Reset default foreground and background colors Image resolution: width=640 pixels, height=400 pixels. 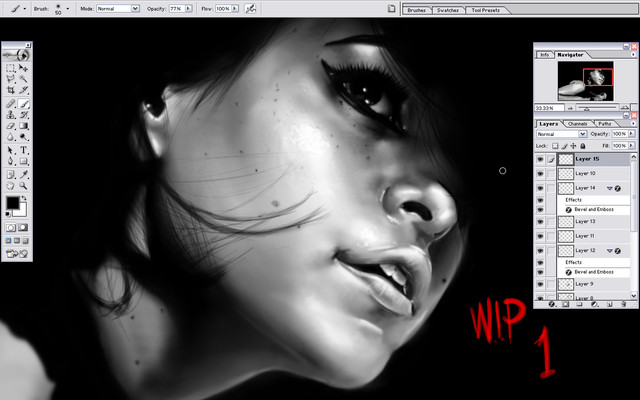[x=8, y=214]
